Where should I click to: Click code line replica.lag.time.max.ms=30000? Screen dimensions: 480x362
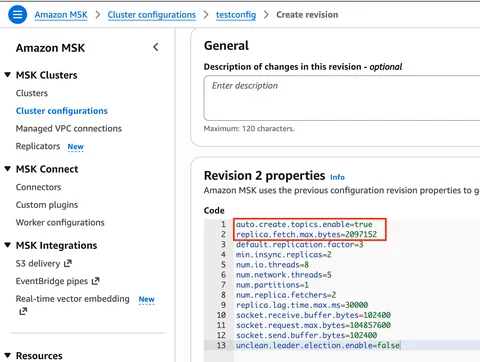[302, 305]
